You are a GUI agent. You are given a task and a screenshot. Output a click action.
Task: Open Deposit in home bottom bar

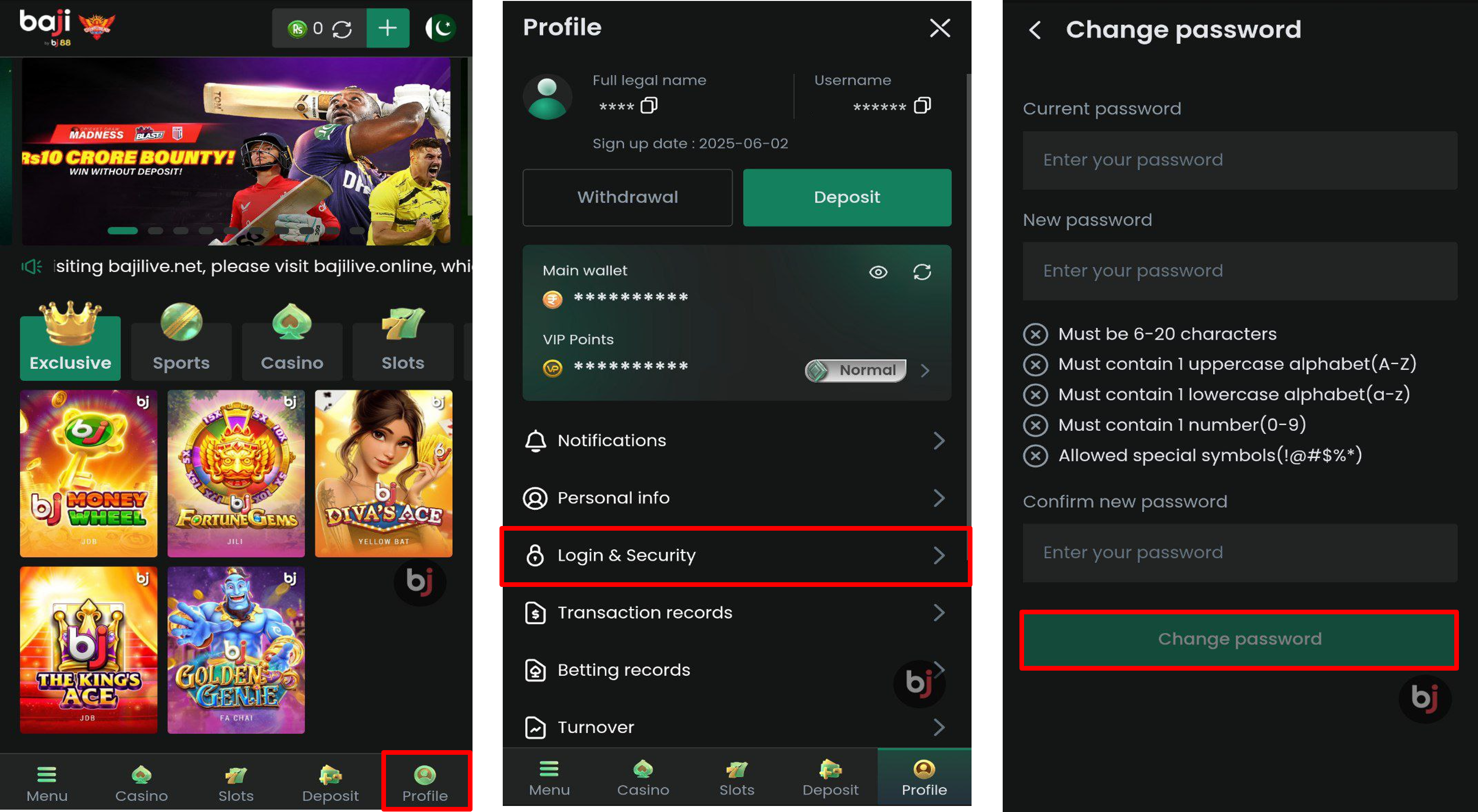click(x=331, y=784)
